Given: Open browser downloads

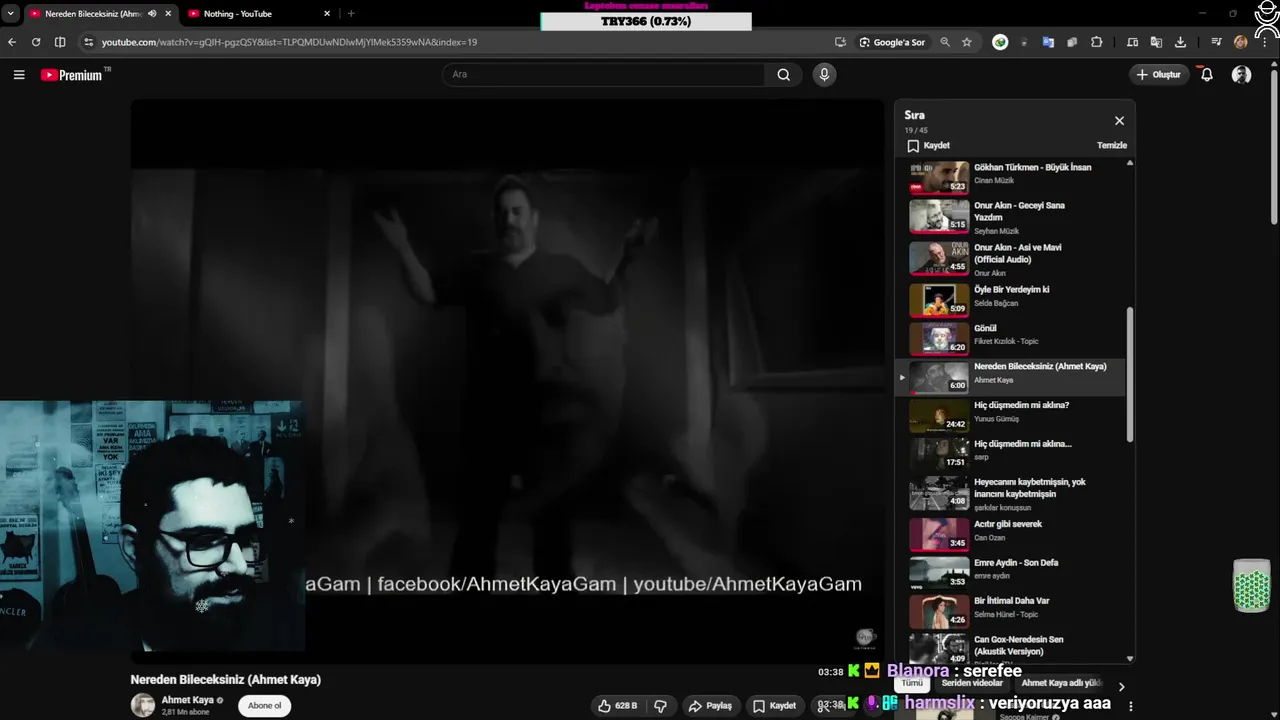Looking at the screenshot, I should pos(1181,42).
